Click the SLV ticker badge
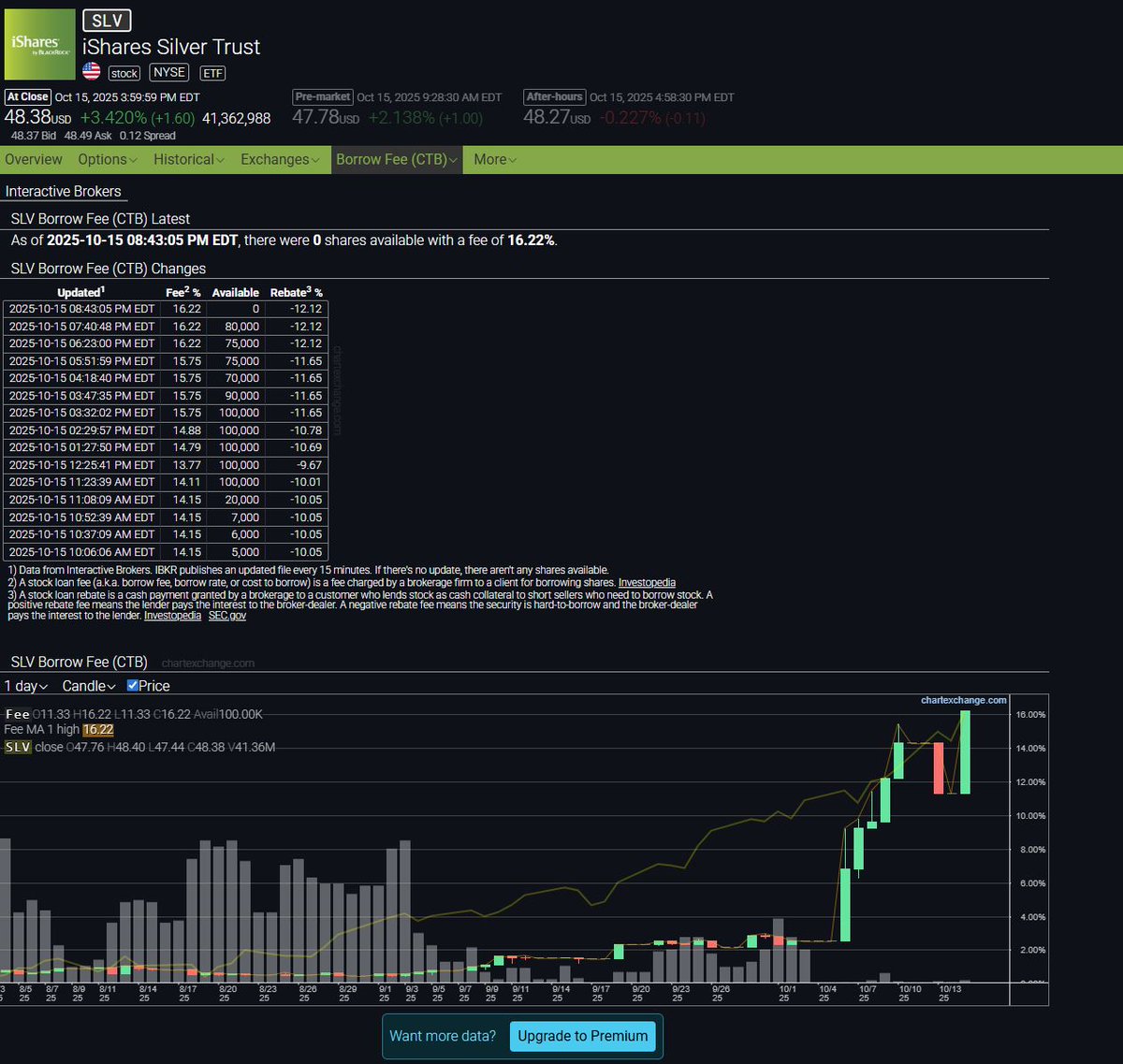1123x1064 pixels. tap(108, 21)
